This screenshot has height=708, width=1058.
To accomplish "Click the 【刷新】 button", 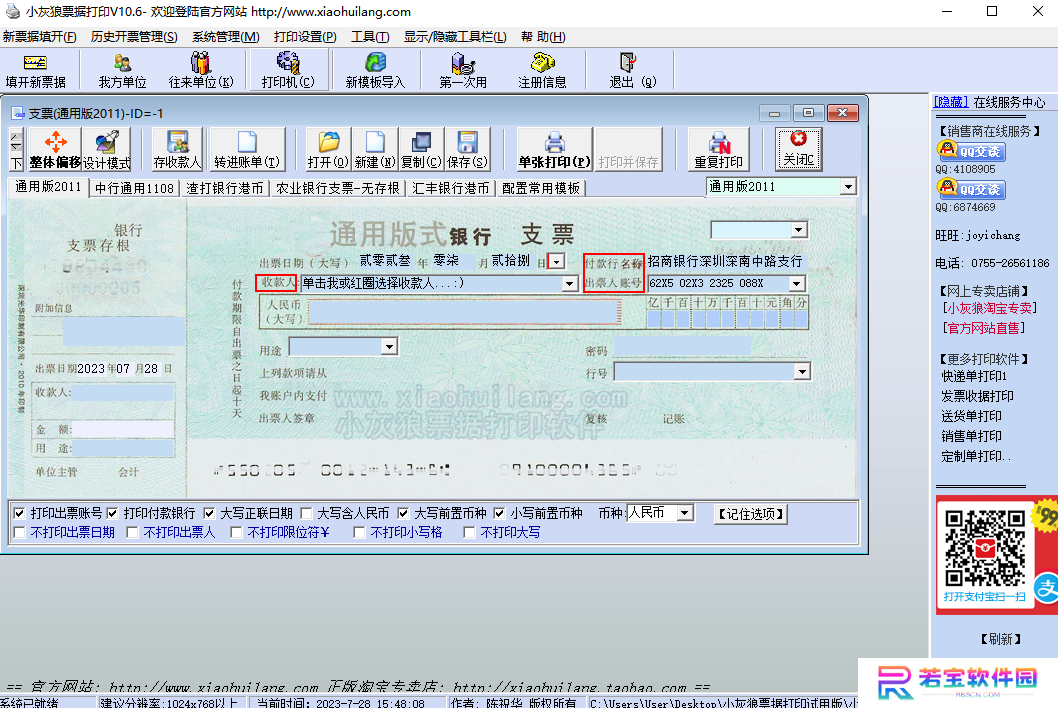I will (1000, 639).
